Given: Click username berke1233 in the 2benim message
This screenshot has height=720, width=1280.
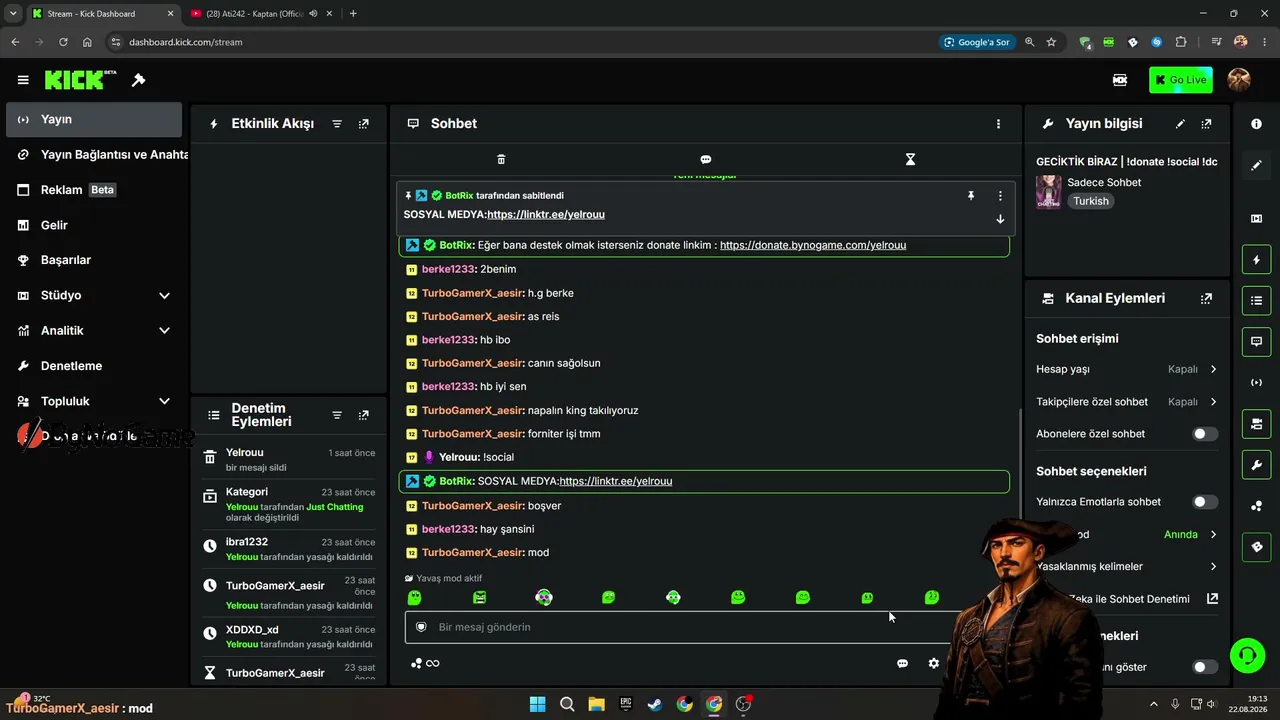Looking at the screenshot, I should 448,269.
